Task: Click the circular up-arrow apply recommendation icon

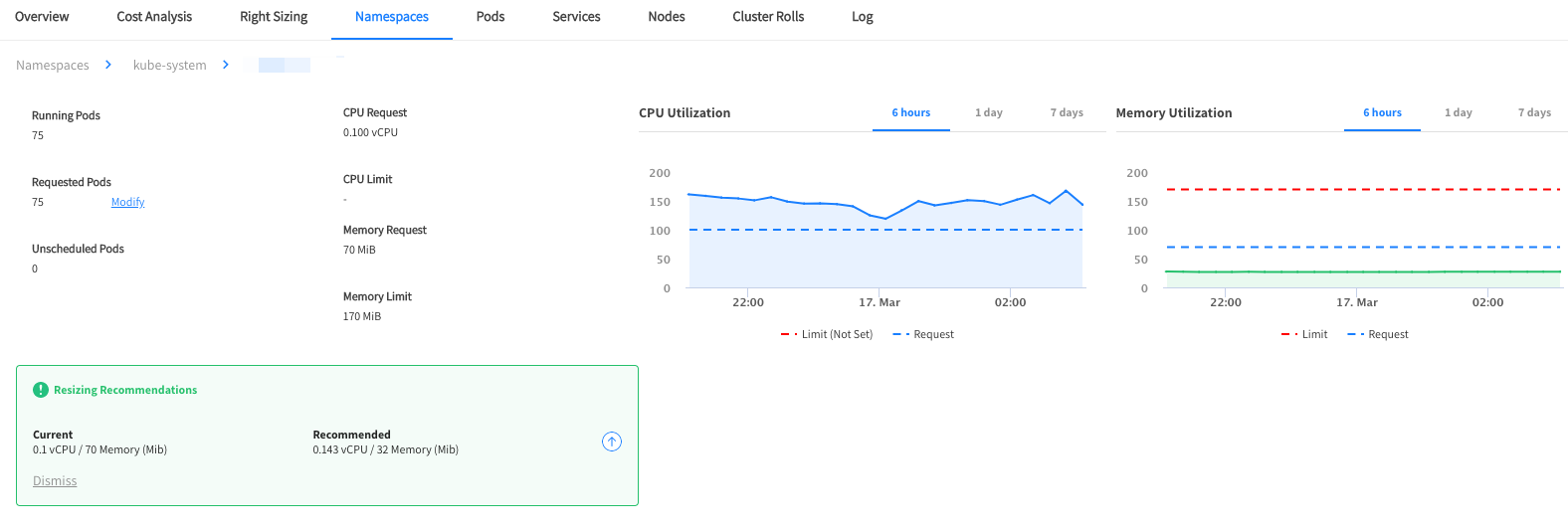Action: 612,442
